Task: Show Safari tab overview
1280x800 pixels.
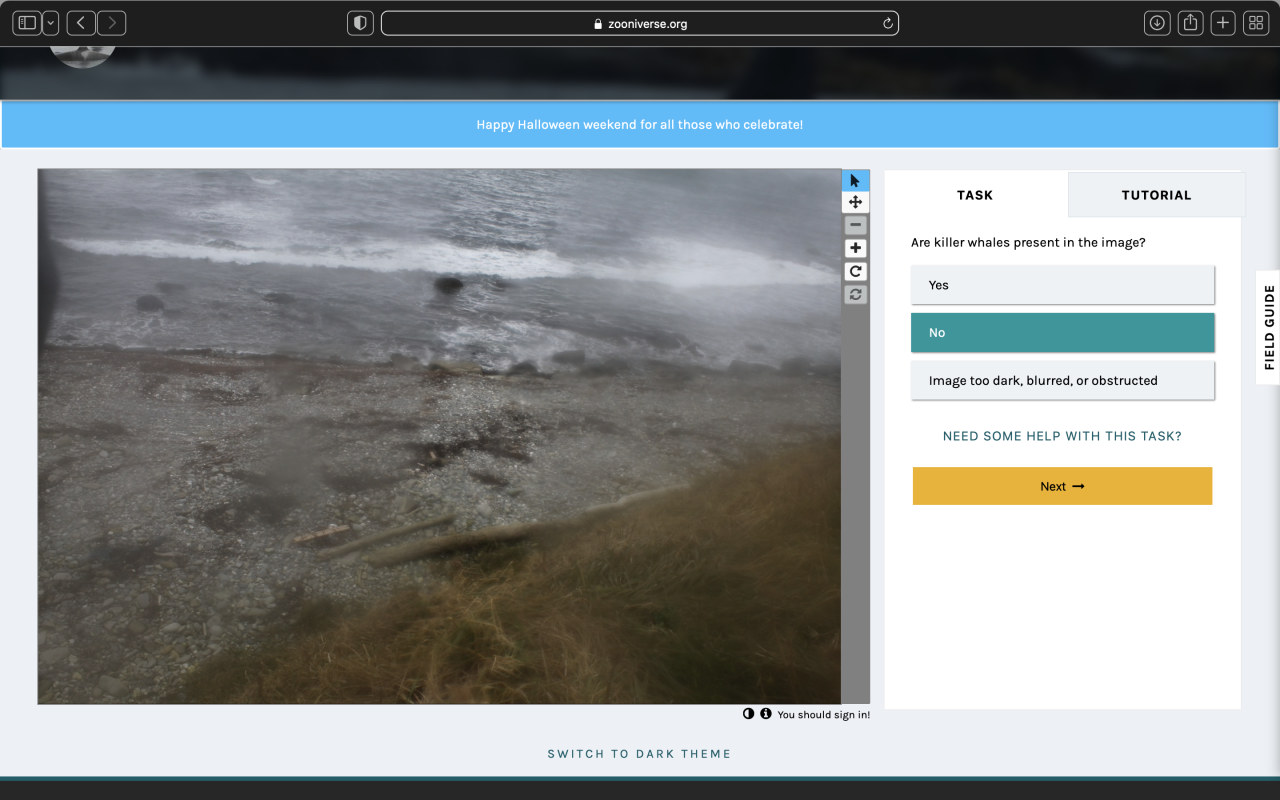Action: 1256,23
